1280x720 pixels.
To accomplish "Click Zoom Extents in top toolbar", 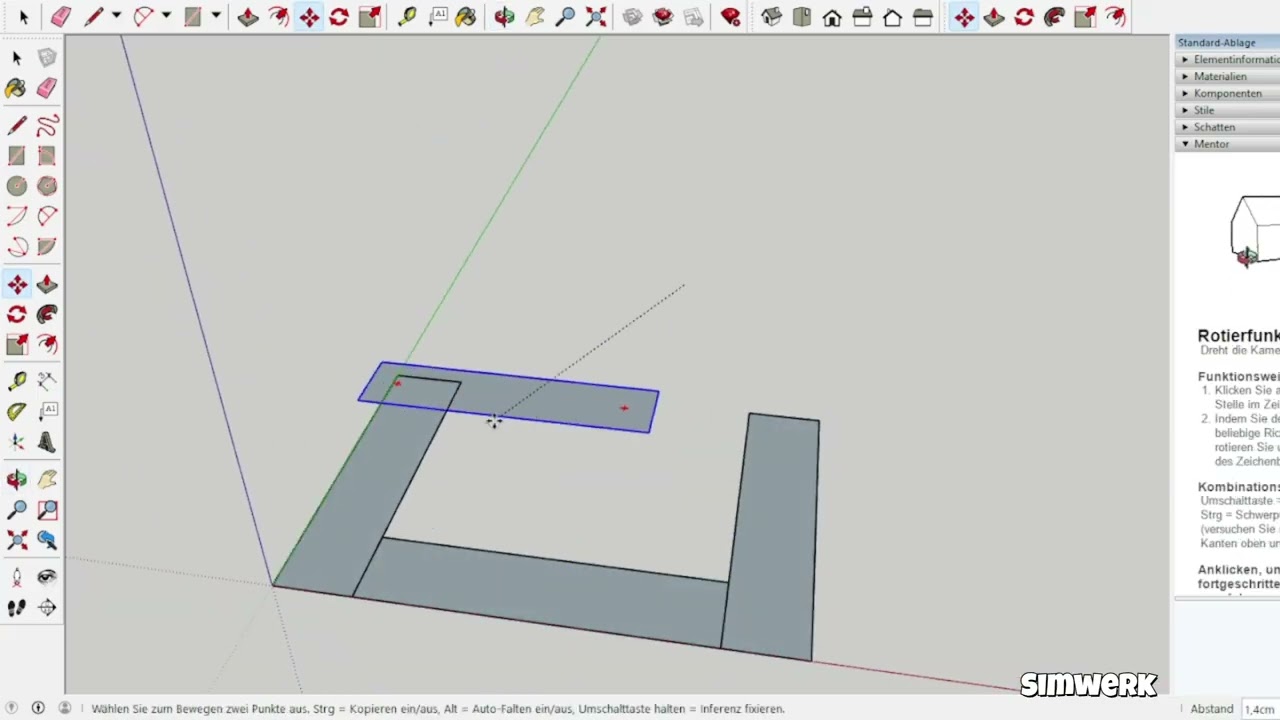I will point(596,17).
